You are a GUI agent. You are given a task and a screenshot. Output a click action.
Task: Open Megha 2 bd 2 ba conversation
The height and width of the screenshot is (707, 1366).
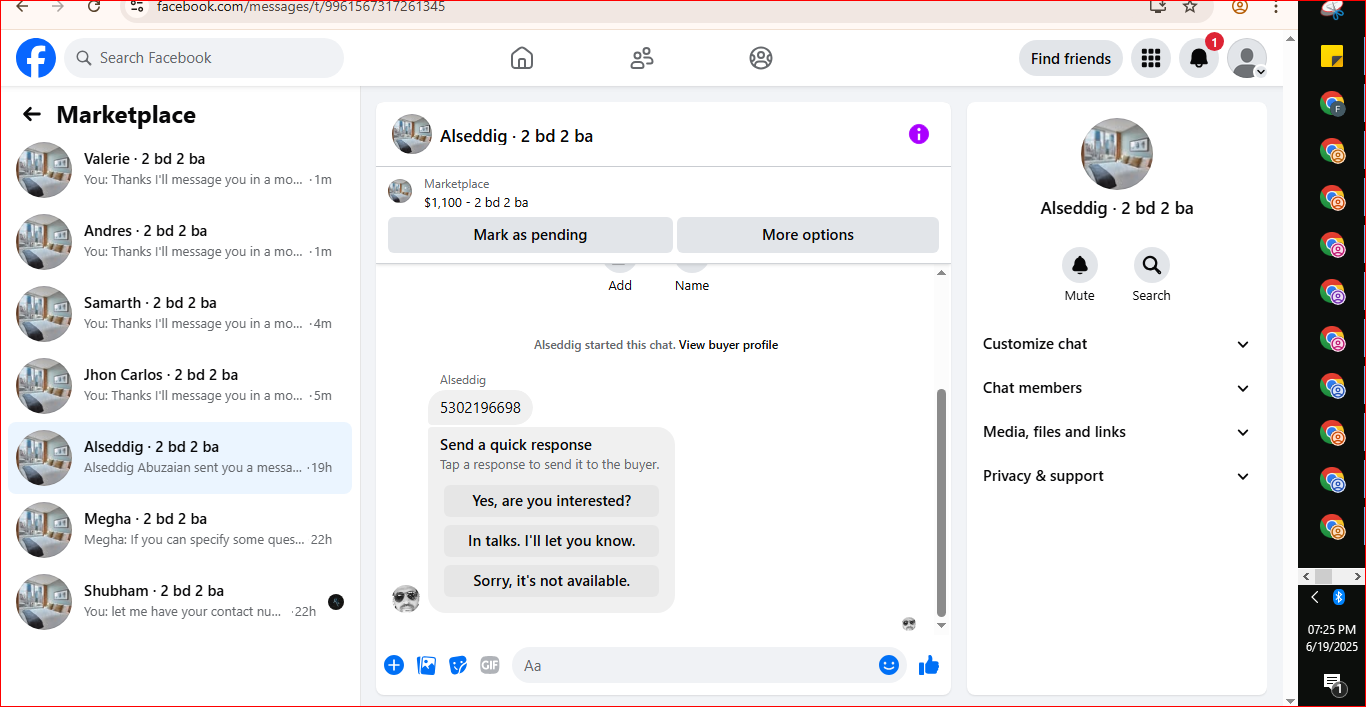[x=180, y=530]
